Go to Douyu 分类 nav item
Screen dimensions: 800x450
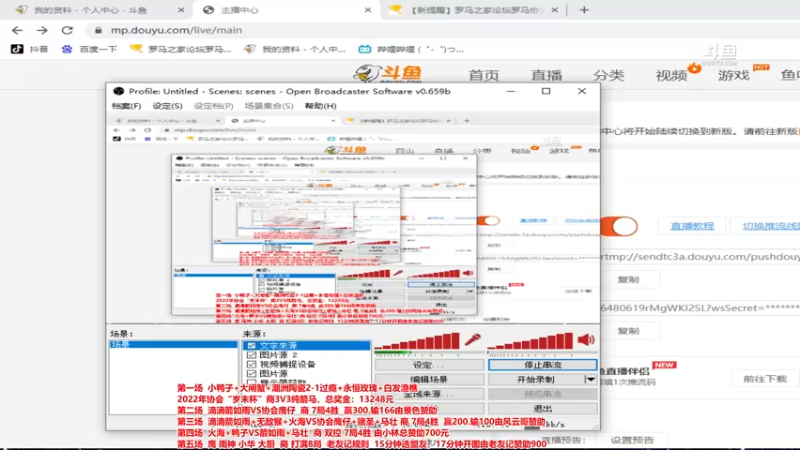609,76
